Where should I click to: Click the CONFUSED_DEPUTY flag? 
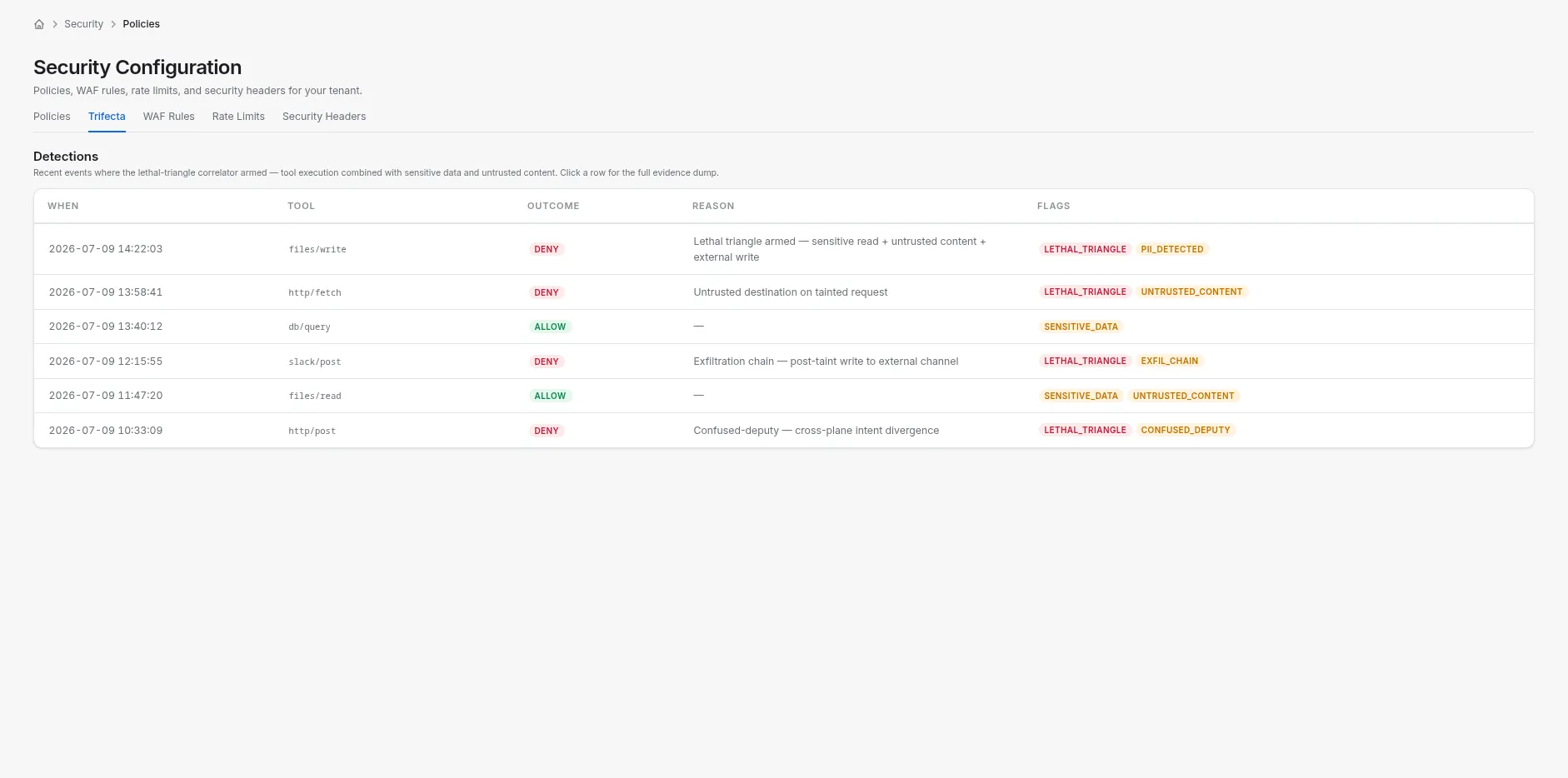point(1186,430)
